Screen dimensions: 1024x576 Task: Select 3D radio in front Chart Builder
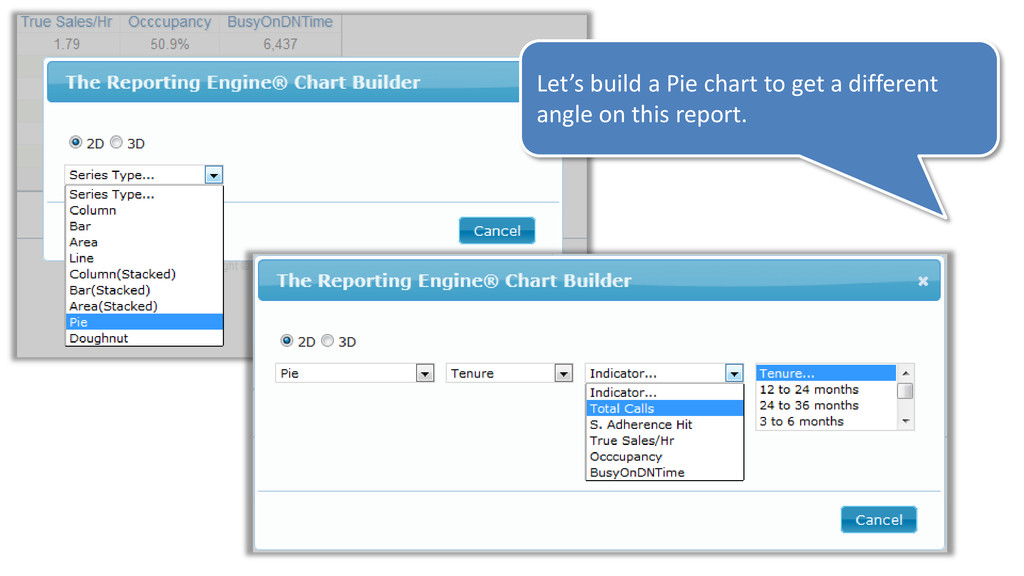327,340
